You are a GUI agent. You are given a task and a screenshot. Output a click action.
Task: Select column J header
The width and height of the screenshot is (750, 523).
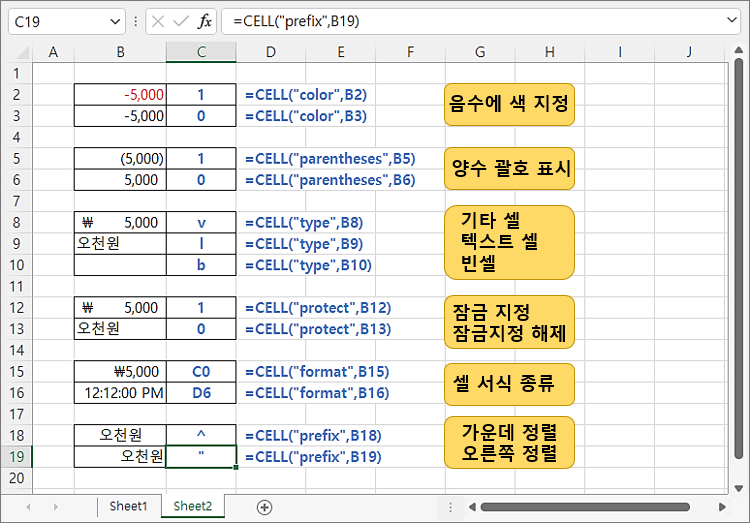[689, 52]
